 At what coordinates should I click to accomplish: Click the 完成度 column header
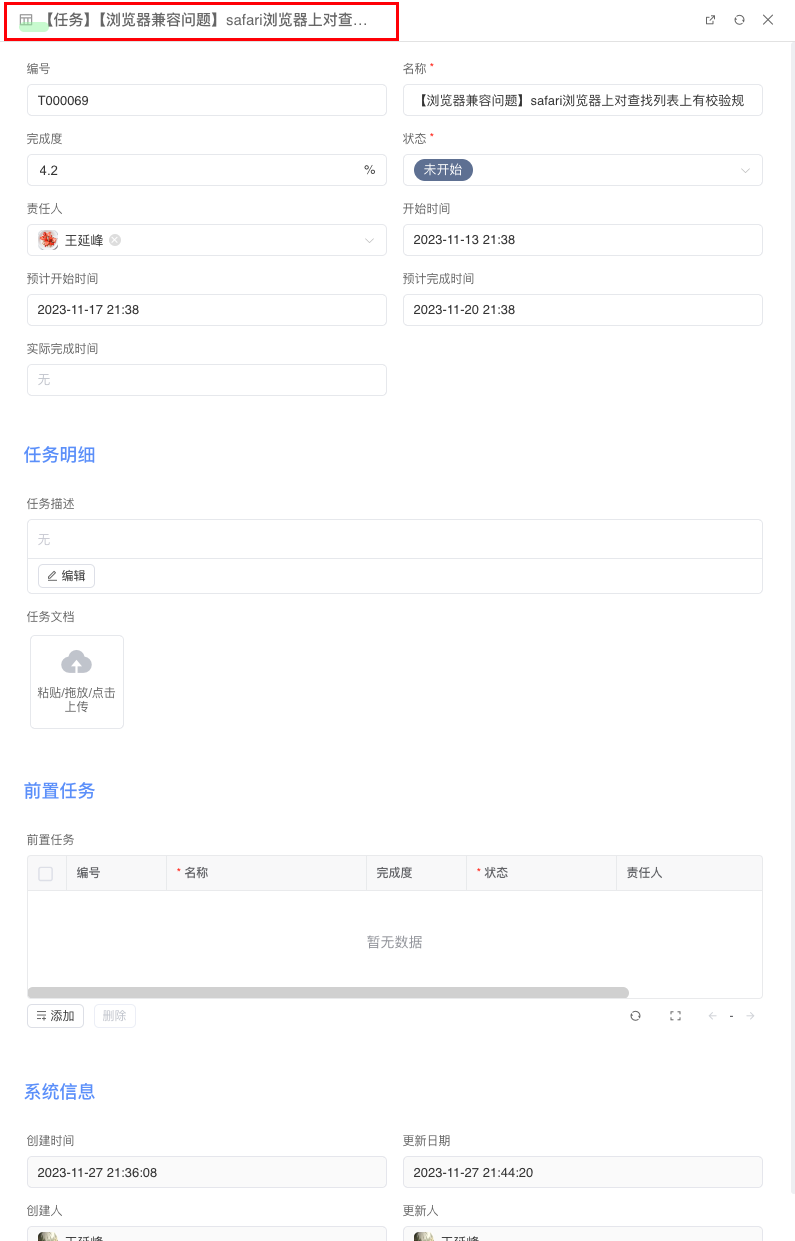[x=417, y=873]
